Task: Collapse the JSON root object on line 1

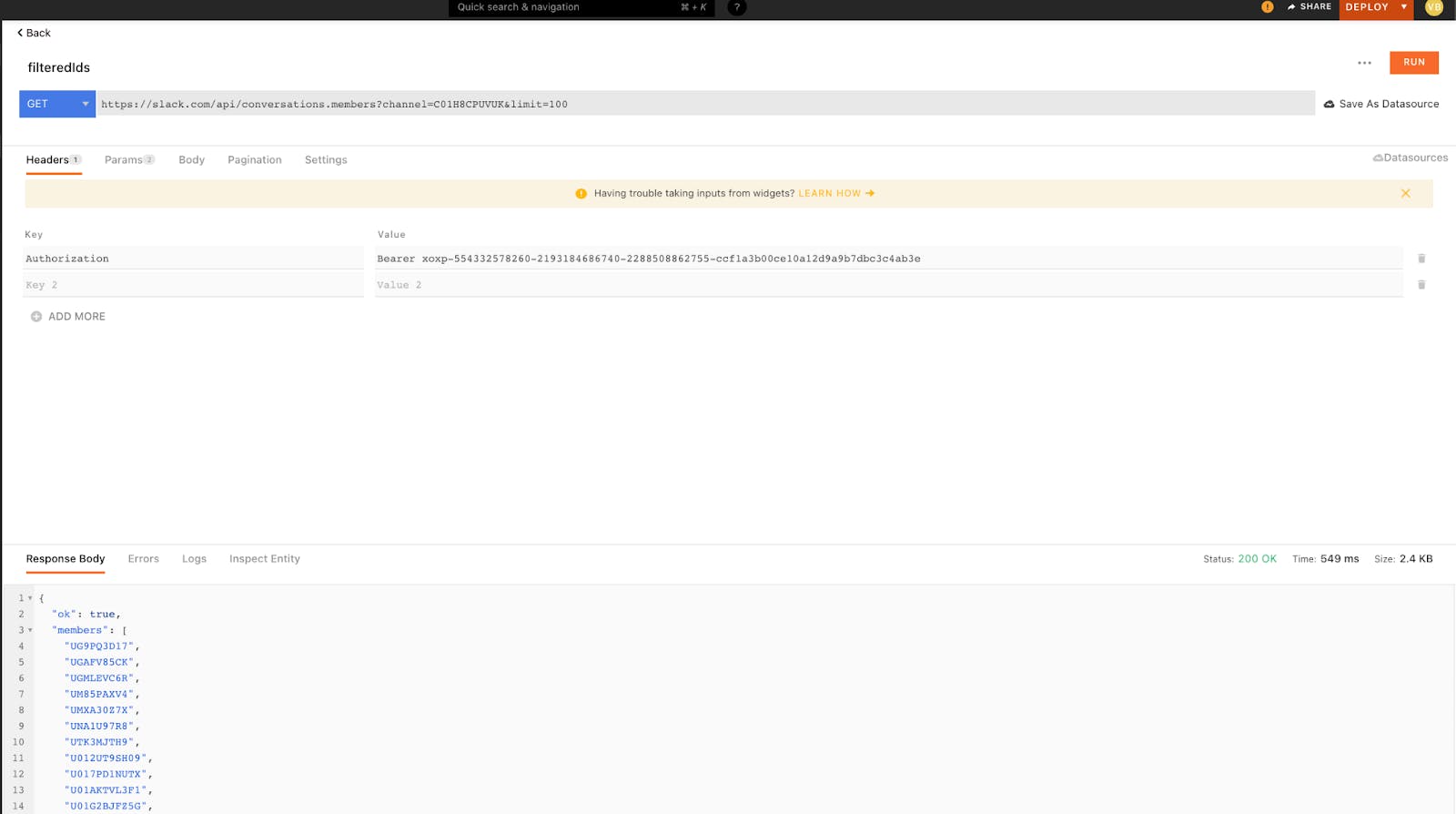Action: (30, 598)
